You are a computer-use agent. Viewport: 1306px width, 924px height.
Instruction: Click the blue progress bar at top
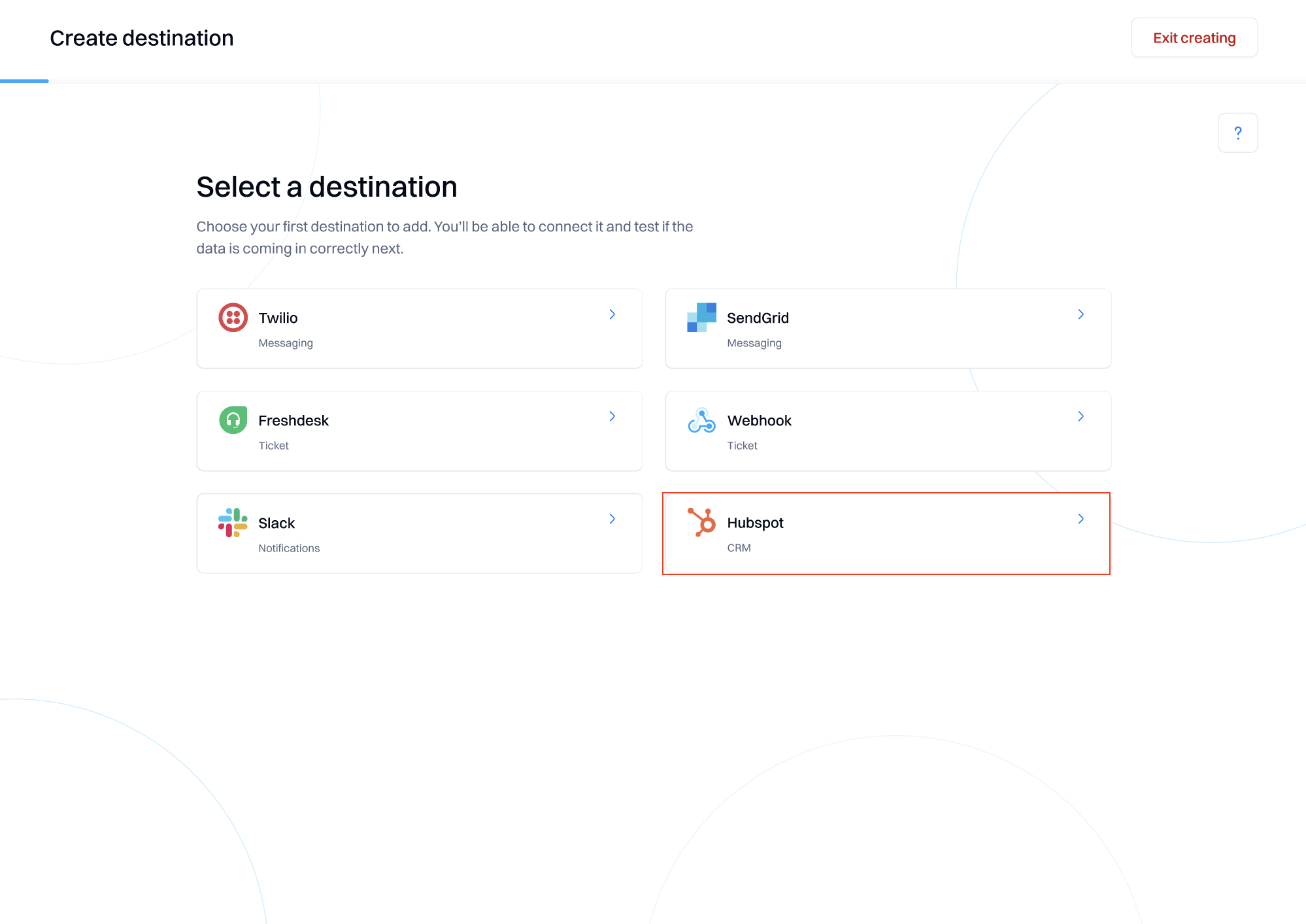tap(24, 81)
